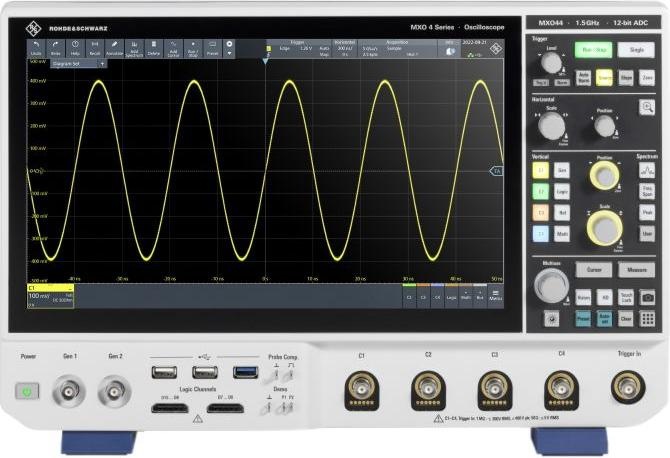Push the Clear button
This screenshot has width=670, height=458.
[x=626, y=319]
